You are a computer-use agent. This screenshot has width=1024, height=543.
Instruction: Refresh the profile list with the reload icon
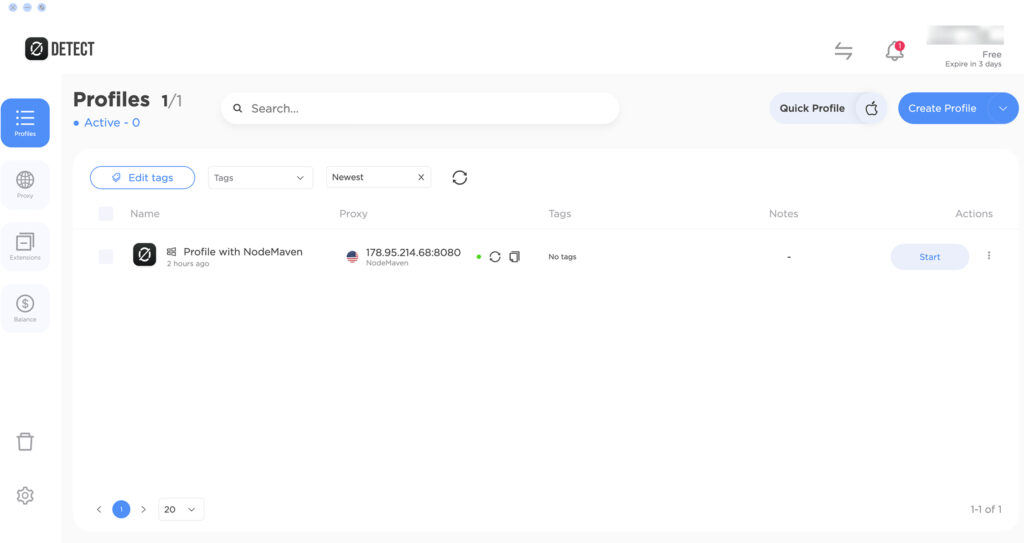tap(459, 177)
